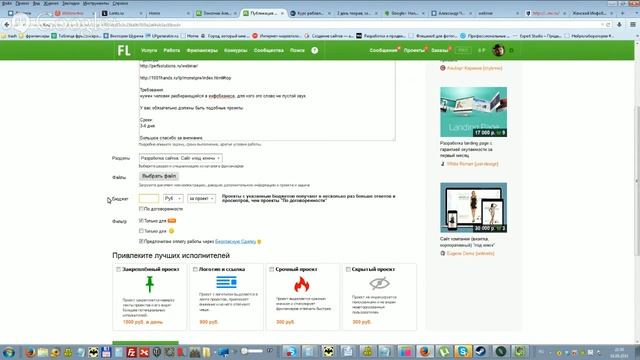Click the browser back arrow button
This screenshot has height=360, width=640.
tap(7, 24)
